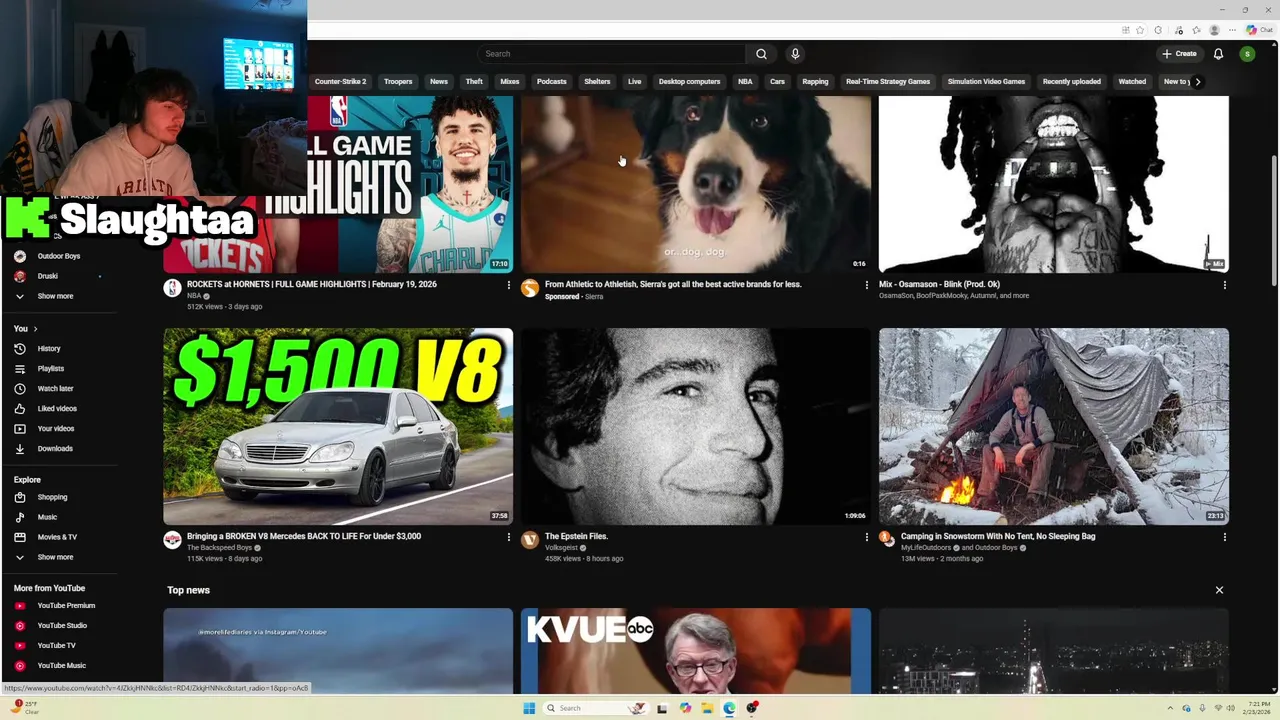This screenshot has height=720, width=1280.
Task: Open Liked videos in the sidebar
Action: point(57,409)
